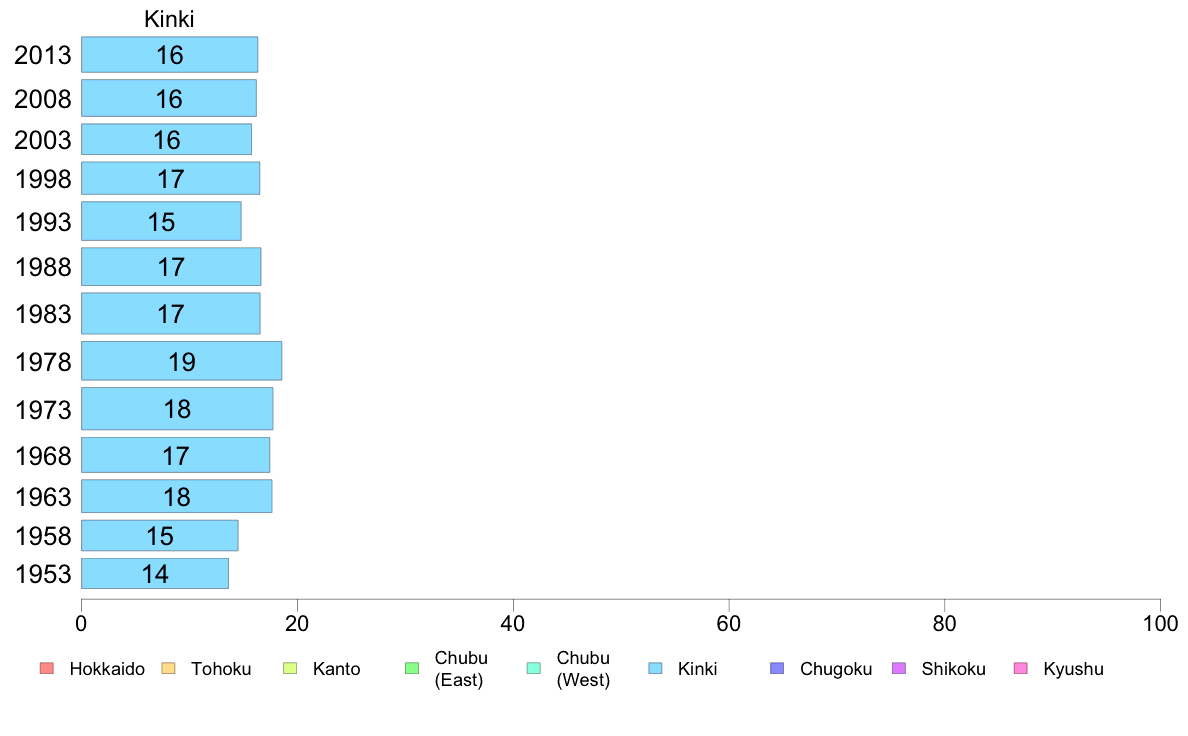Click the Kinki column title
The image size is (1188, 736).
(x=169, y=19)
